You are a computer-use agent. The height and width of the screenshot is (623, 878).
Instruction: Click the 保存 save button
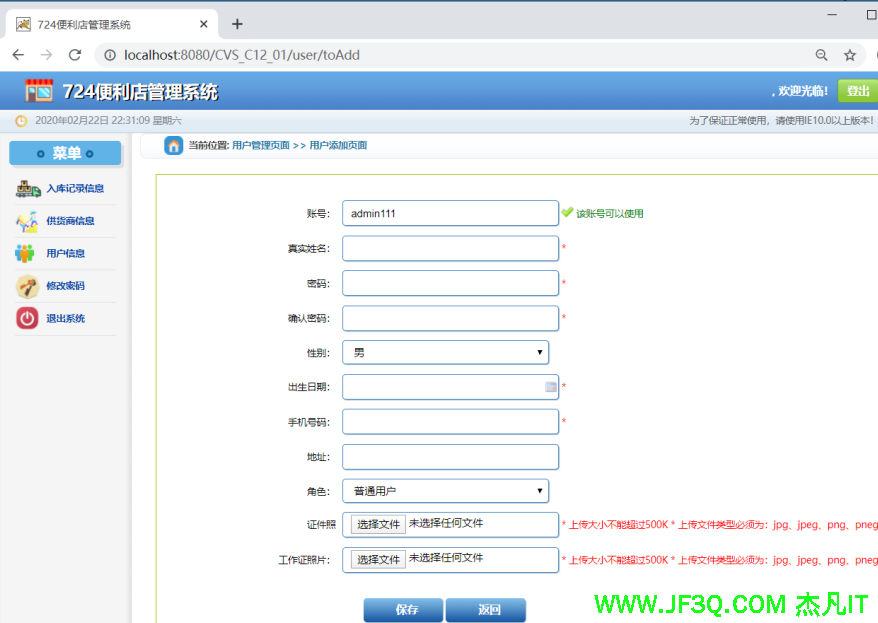(403, 609)
